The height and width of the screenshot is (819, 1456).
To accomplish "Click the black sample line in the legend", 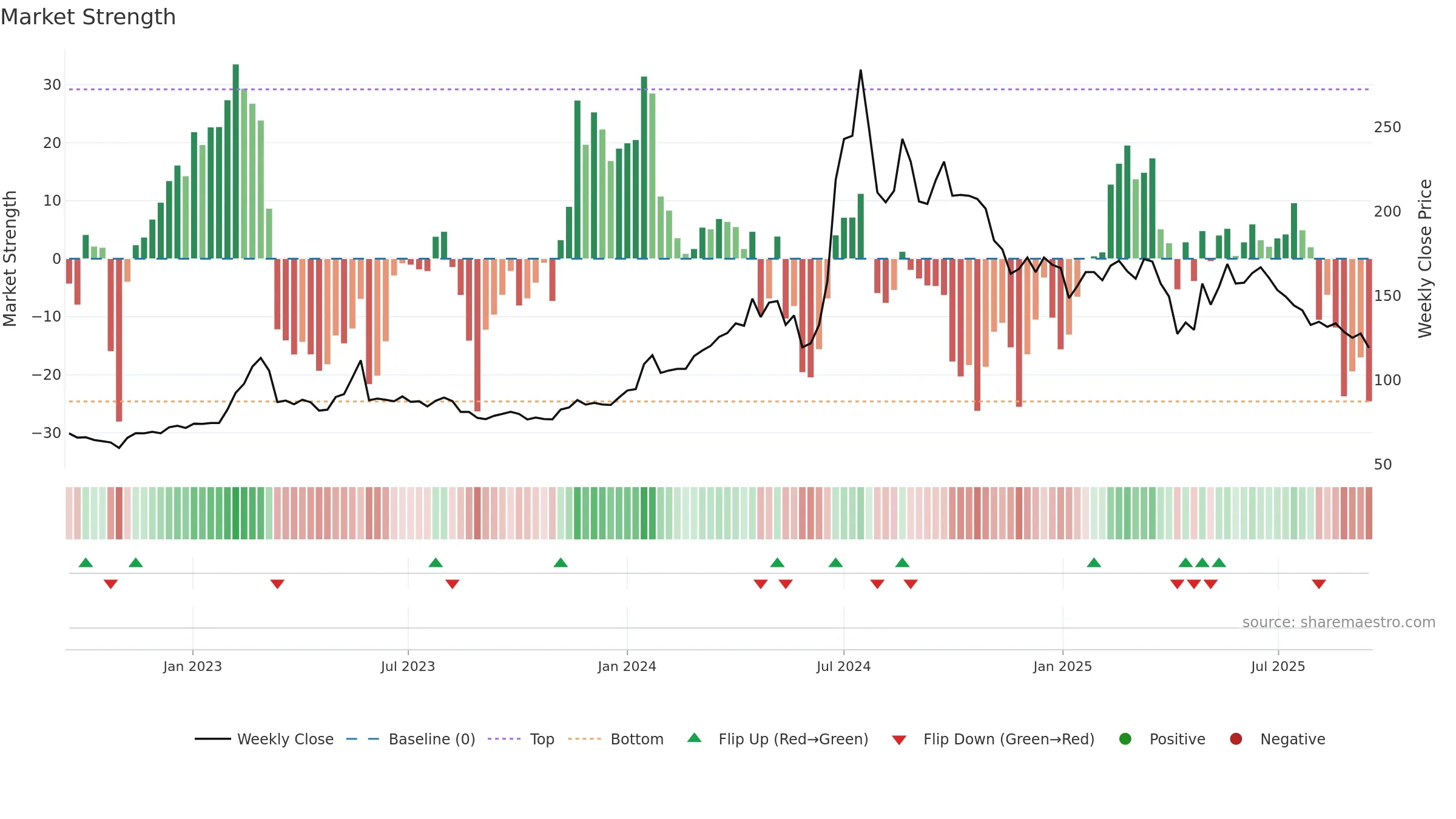I will 213,739.
